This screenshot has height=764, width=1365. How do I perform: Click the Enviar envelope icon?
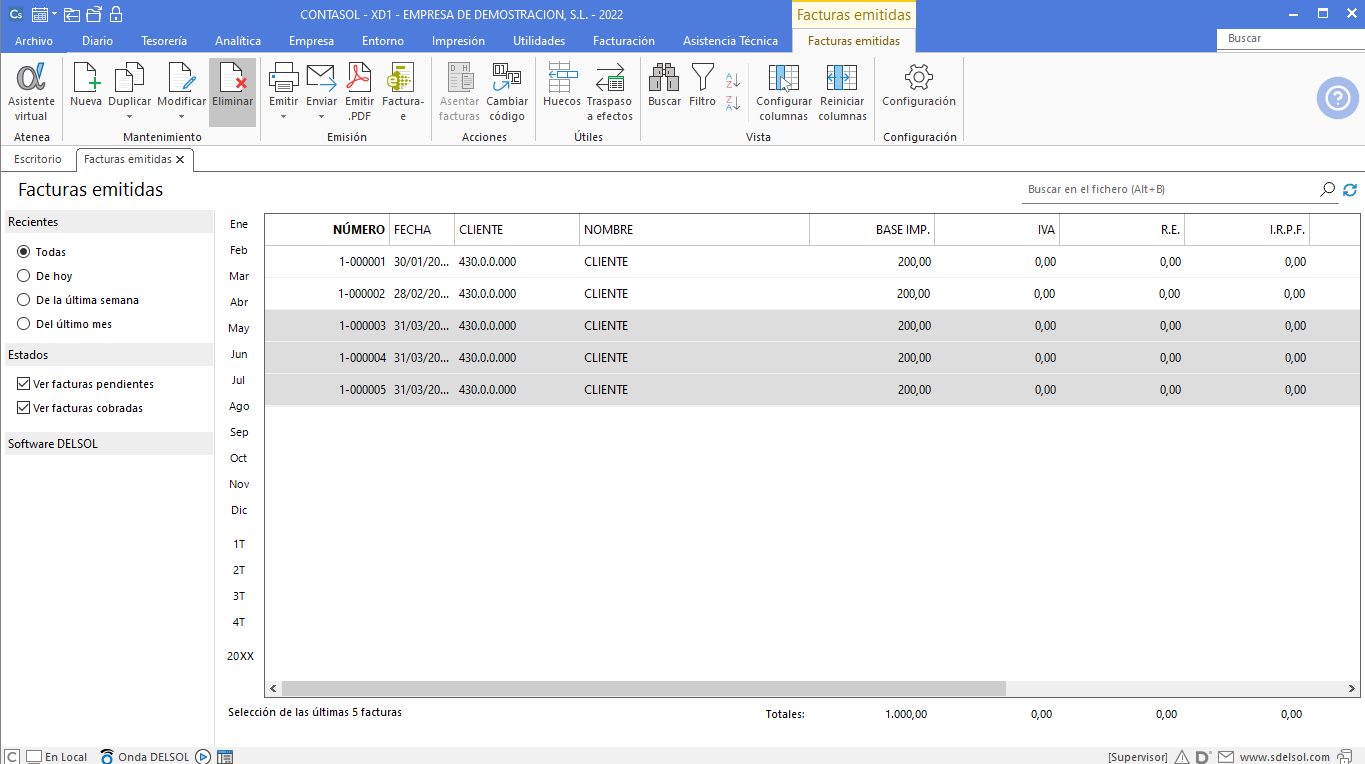click(321, 78)
